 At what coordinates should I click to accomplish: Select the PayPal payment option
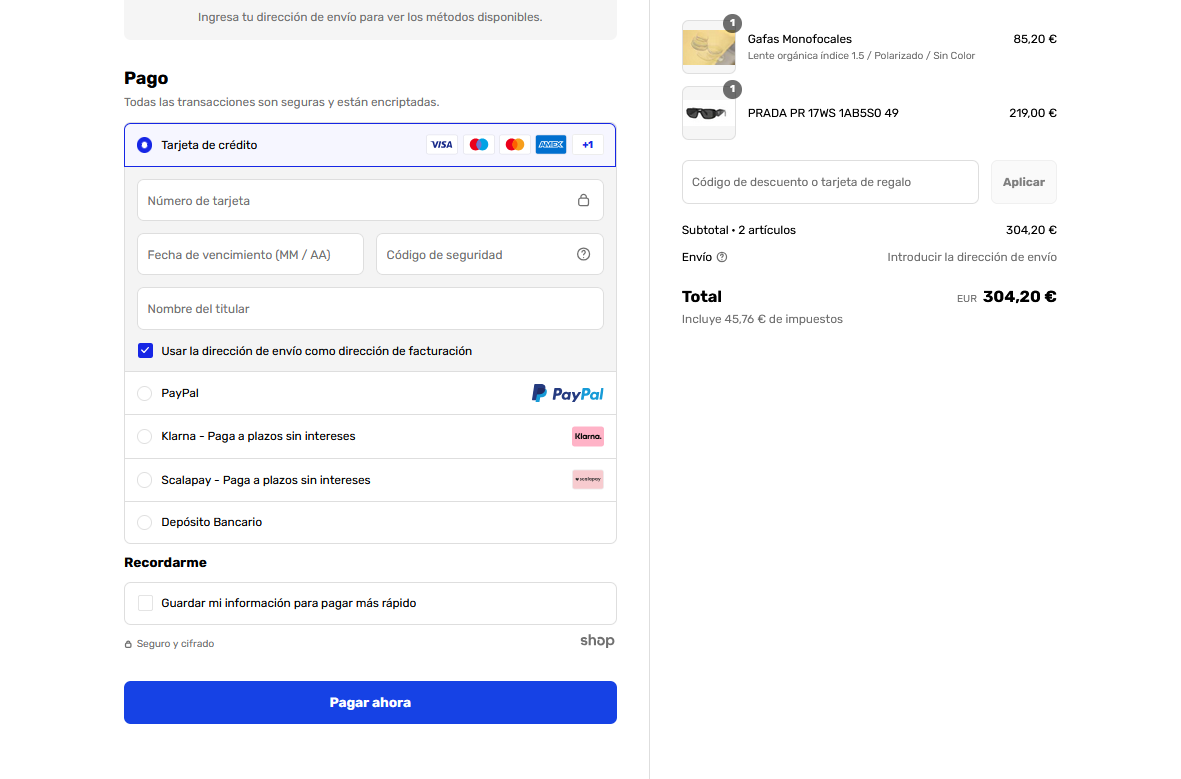point(145,393)
